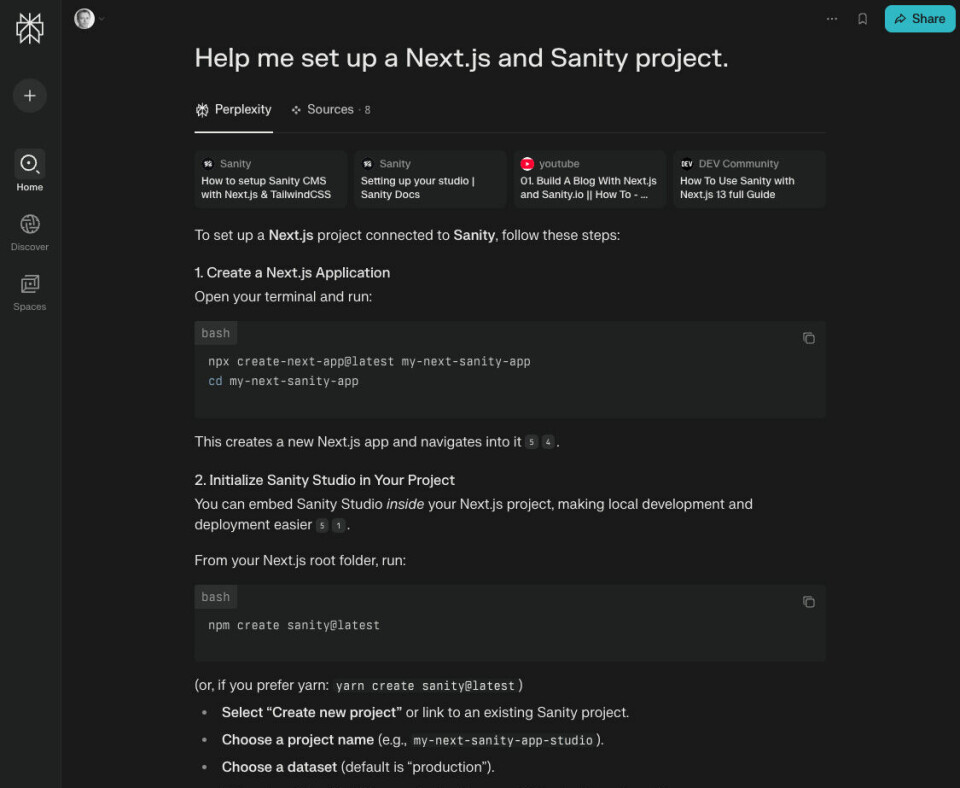Open Sanity source card about TailwindCSS setup
This screenshot has width=960, height=788.
pos(271,179)
